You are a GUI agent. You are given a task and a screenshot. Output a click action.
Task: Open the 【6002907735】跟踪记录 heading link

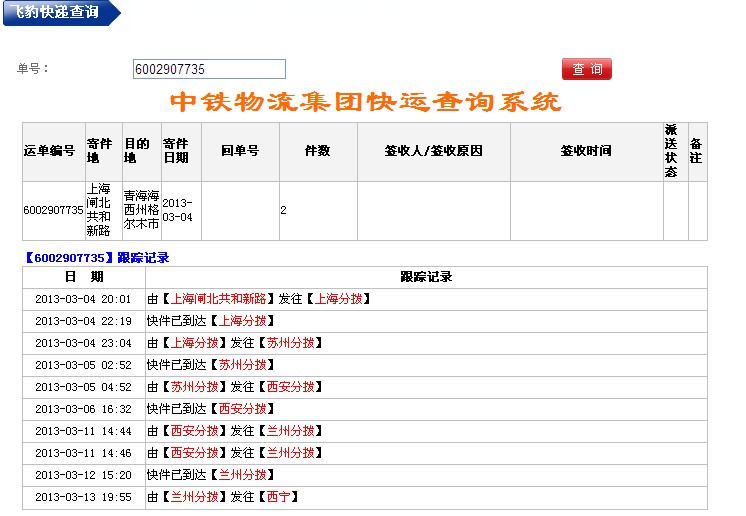96,257
